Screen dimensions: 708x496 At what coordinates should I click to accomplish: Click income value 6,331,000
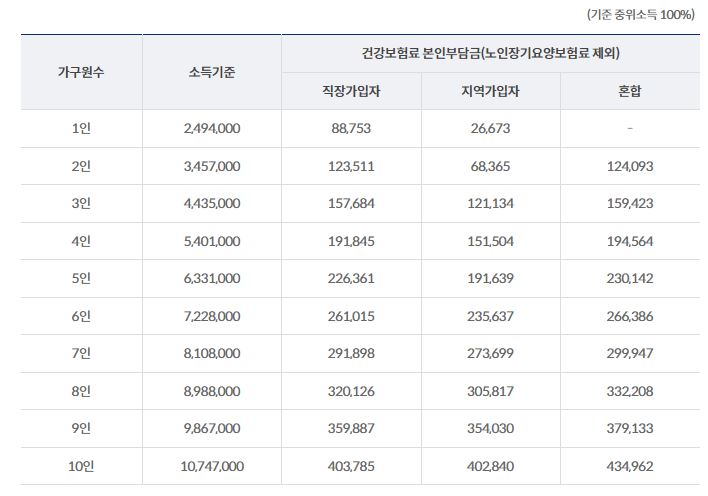tap(212, 278)
